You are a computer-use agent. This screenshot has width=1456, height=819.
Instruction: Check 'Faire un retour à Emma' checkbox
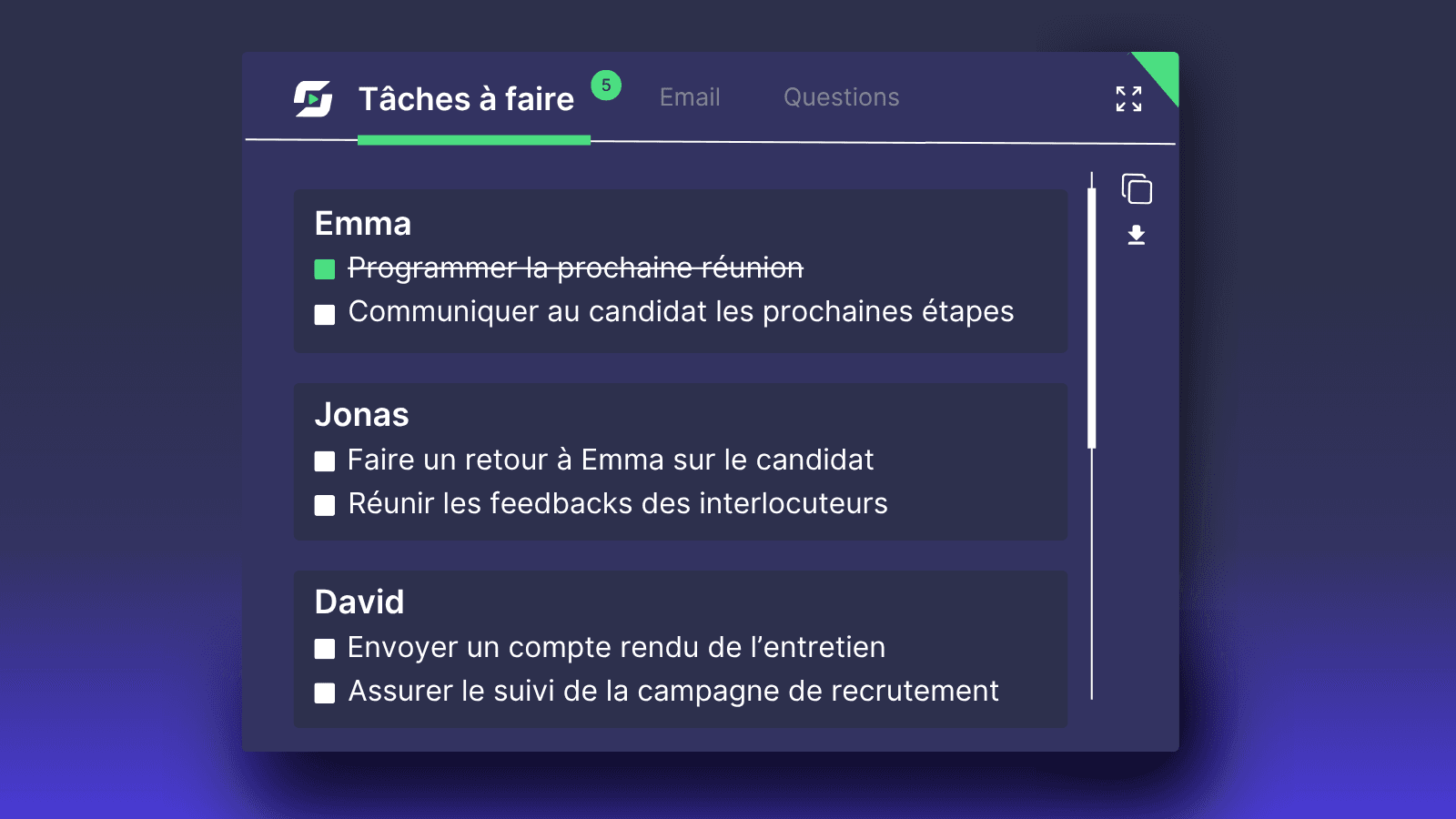click(x=325, y=461)
